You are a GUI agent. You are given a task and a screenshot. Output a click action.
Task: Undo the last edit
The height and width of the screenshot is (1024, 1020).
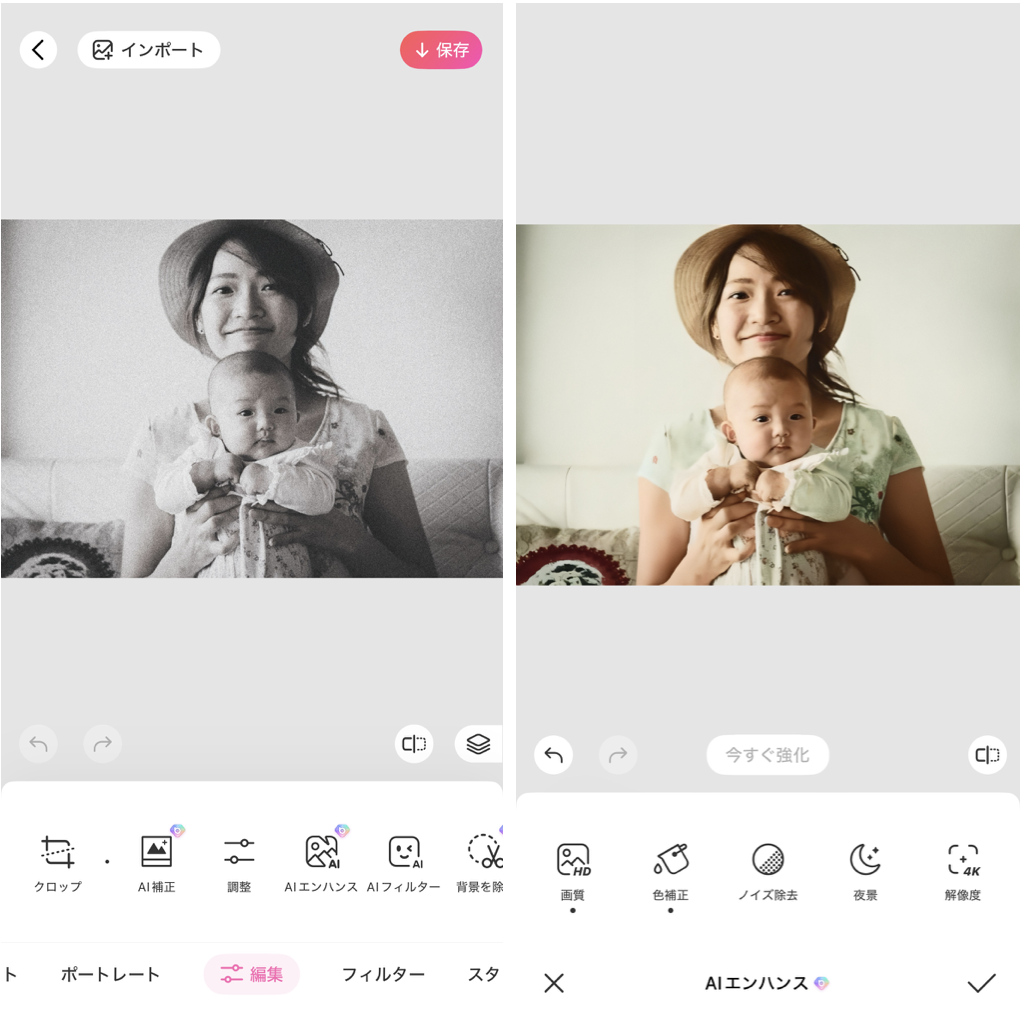point(553,755)
